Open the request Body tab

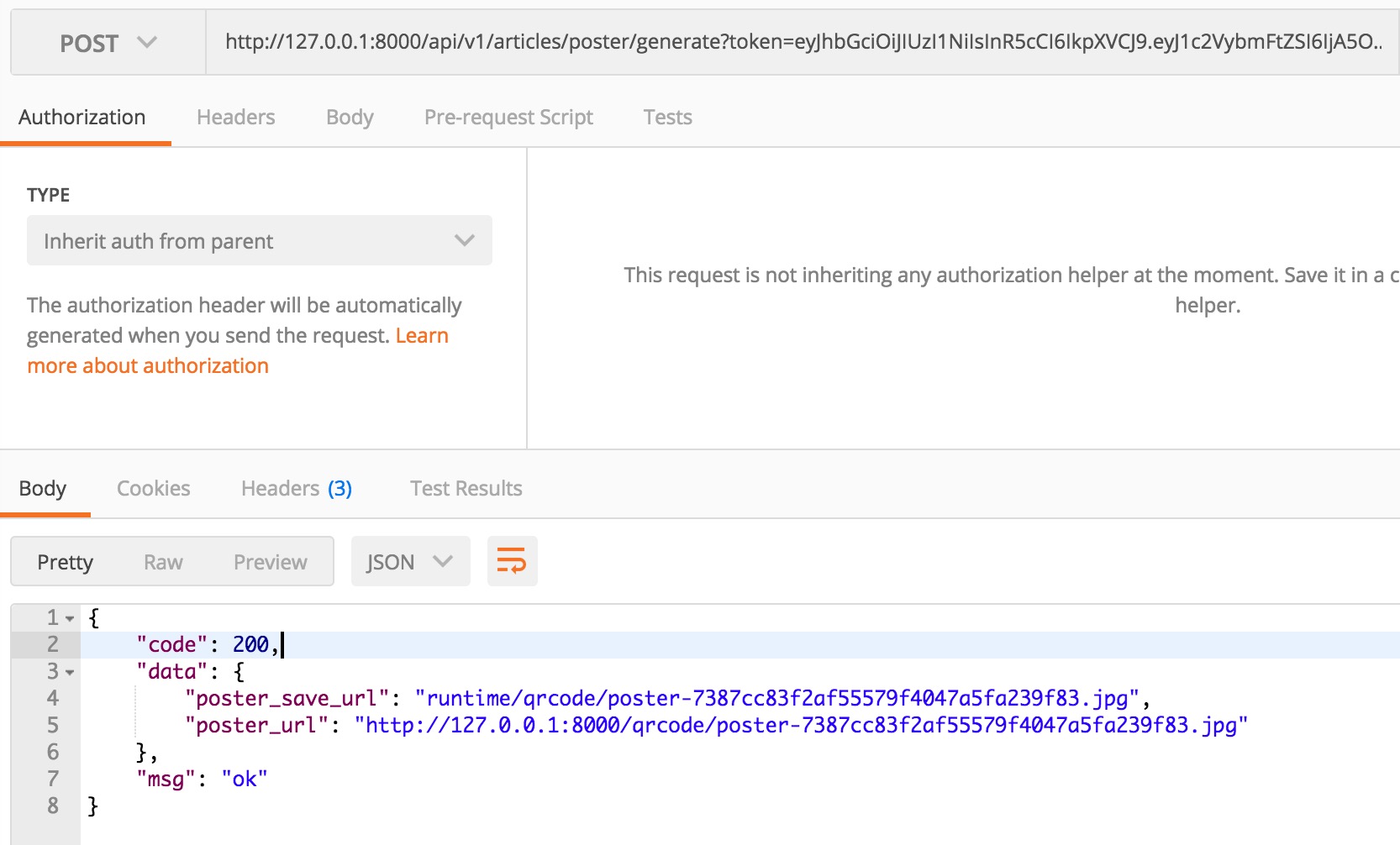click(x=350, y=118)
